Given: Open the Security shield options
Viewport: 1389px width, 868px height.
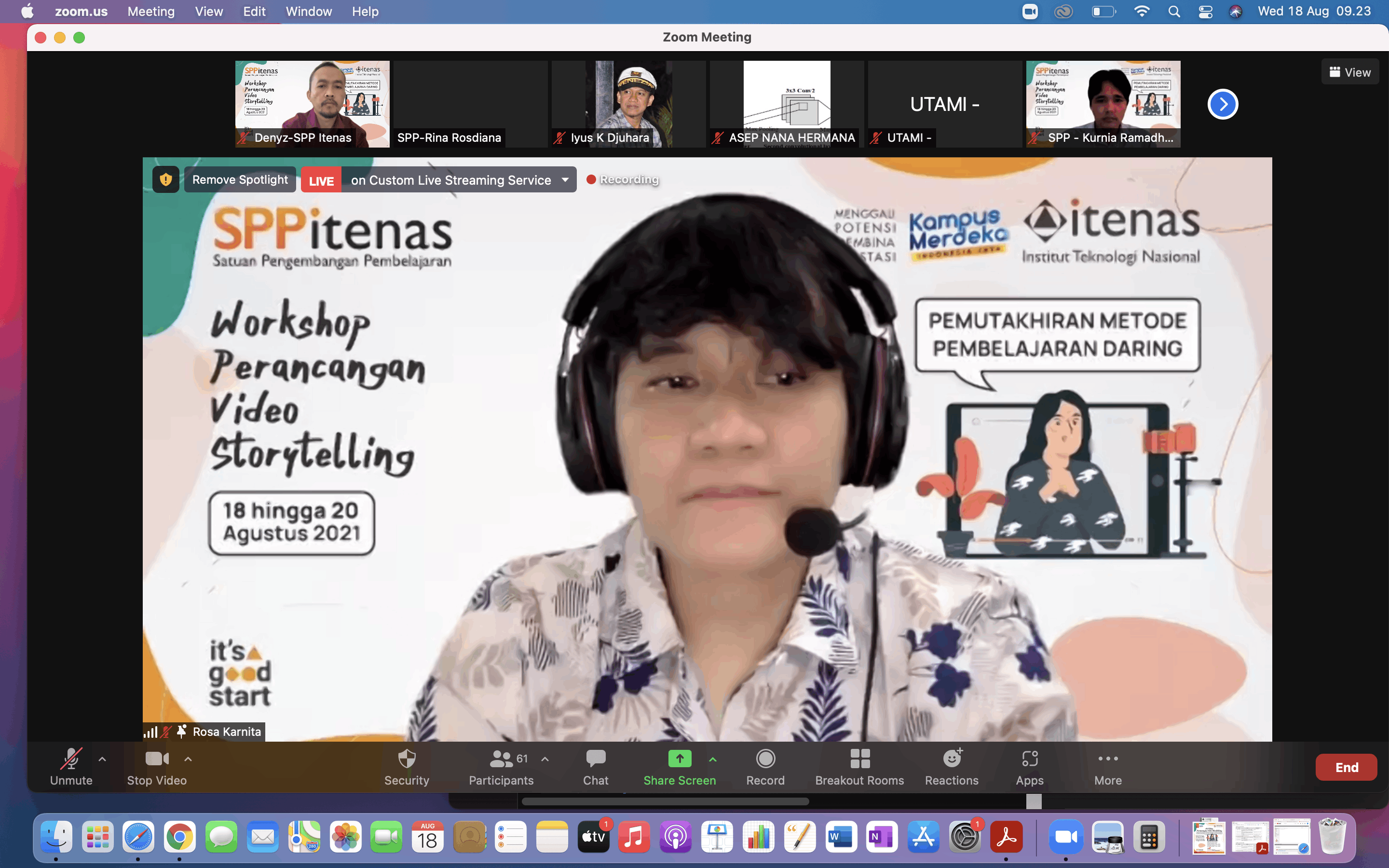Looking at the screenshot, I should pyautogui.click(x=407, y=766).
